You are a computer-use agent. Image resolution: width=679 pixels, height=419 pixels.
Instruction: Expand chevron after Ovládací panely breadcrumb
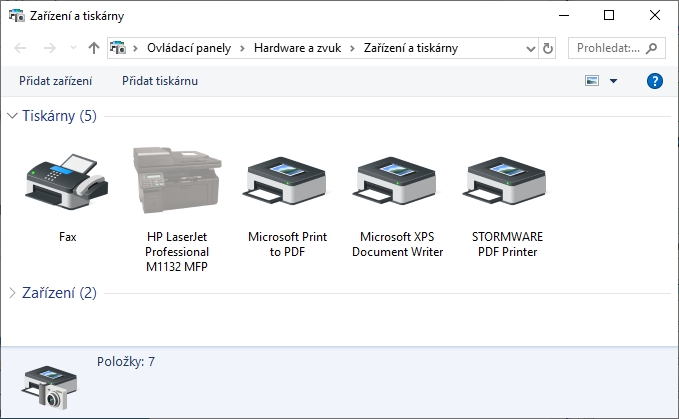coord(242,48)
